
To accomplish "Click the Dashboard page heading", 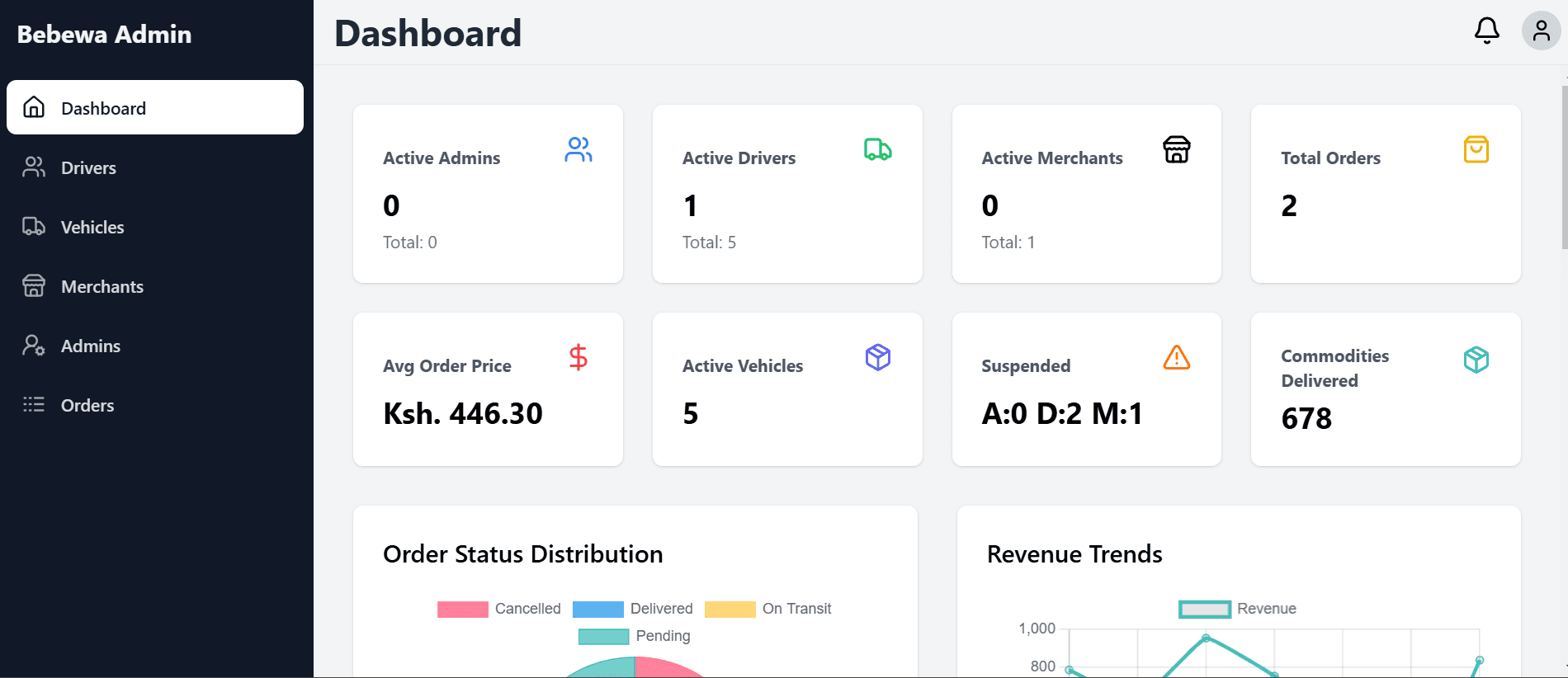I will point(427,33).
